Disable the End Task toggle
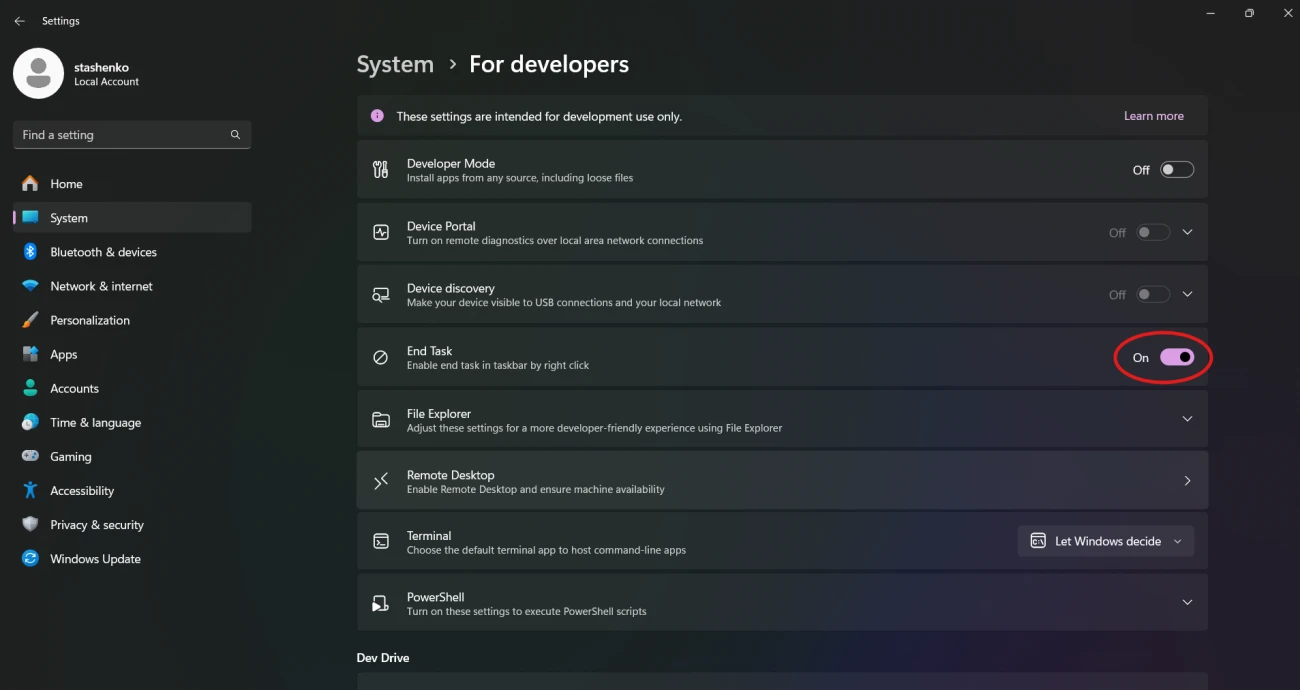This screenshot has height=690, width=1300. tap(1176, 357)
